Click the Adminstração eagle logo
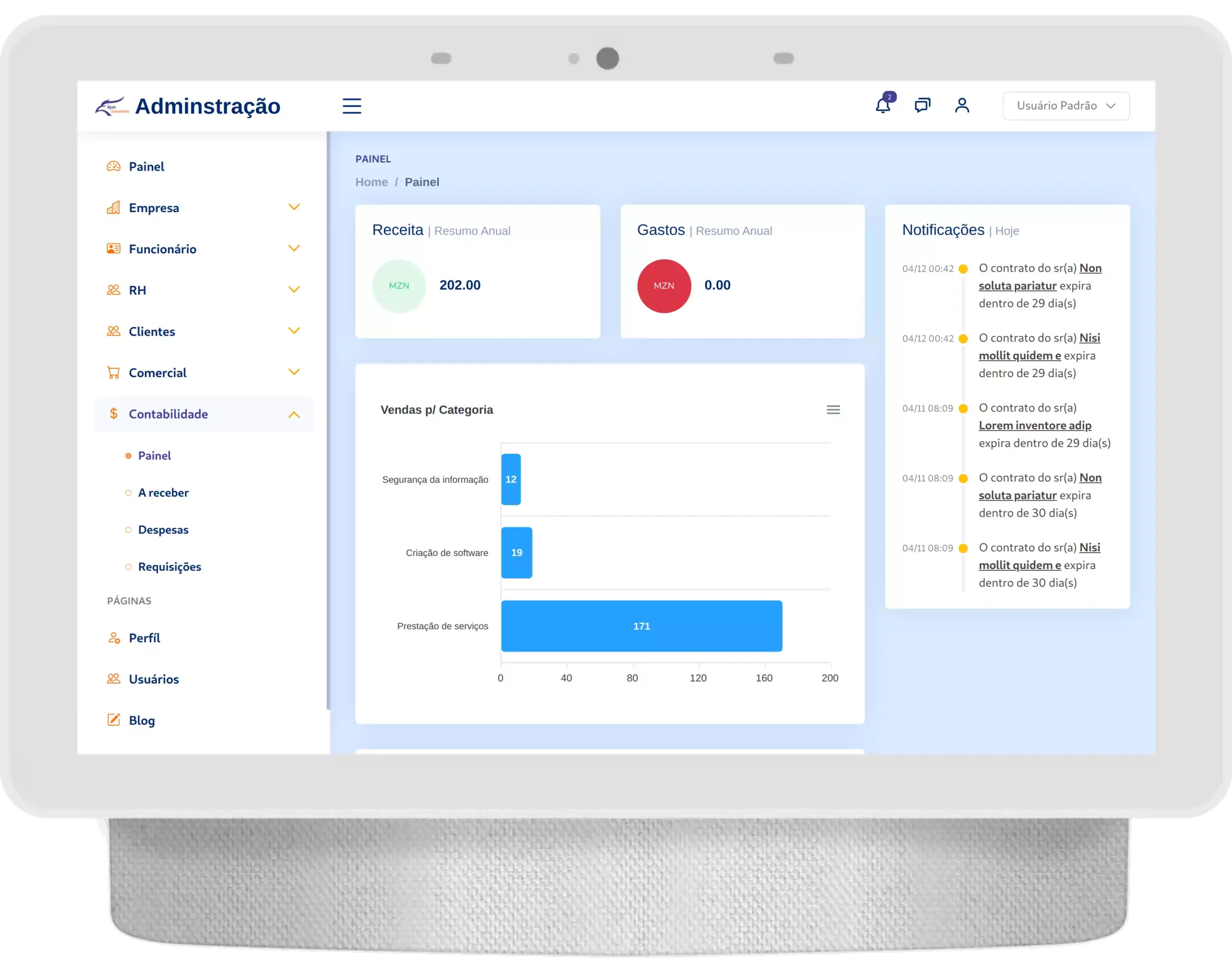The image size is (1232, 963). [111, 106]
